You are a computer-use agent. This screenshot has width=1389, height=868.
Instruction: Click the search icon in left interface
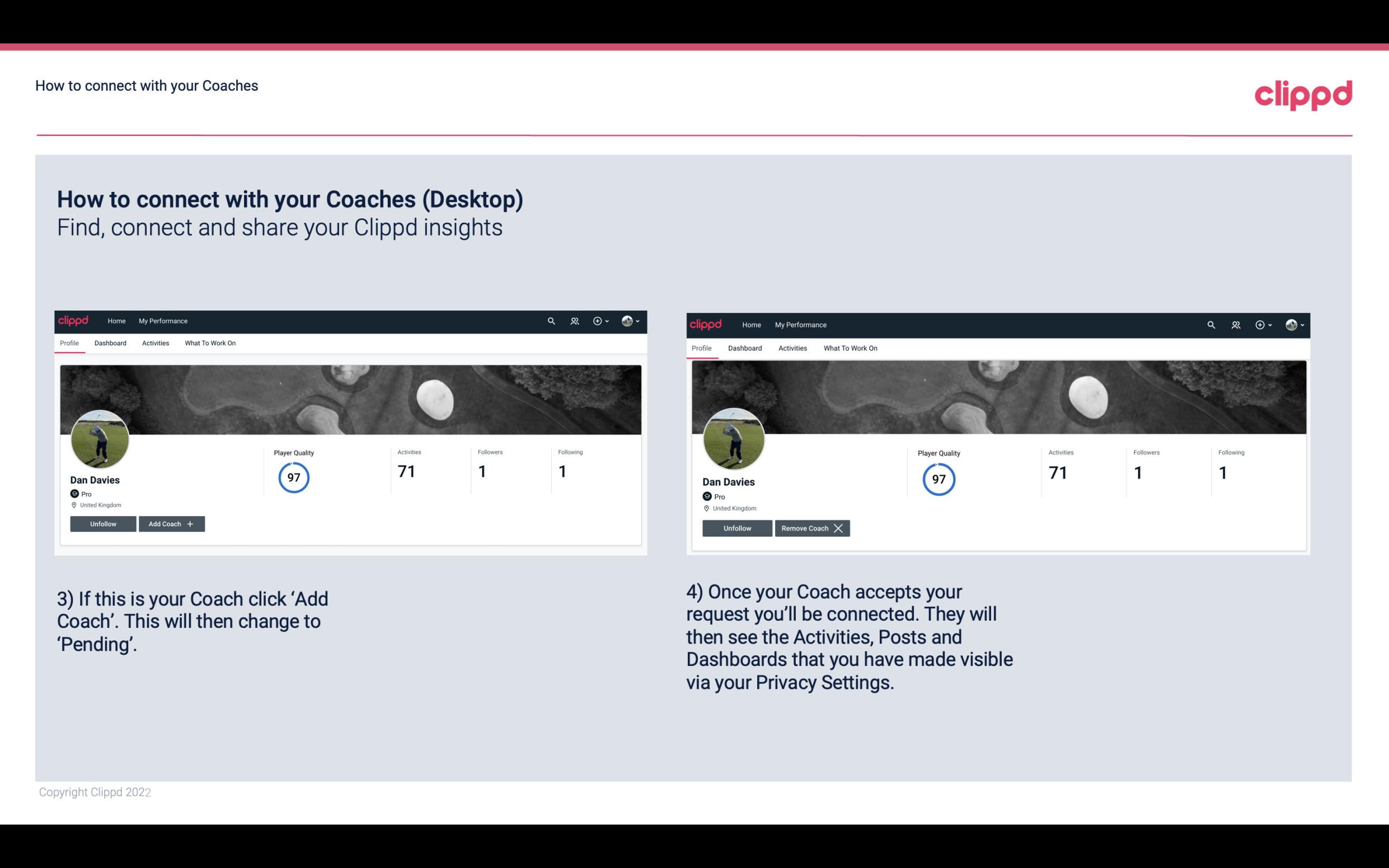(552, 320)
